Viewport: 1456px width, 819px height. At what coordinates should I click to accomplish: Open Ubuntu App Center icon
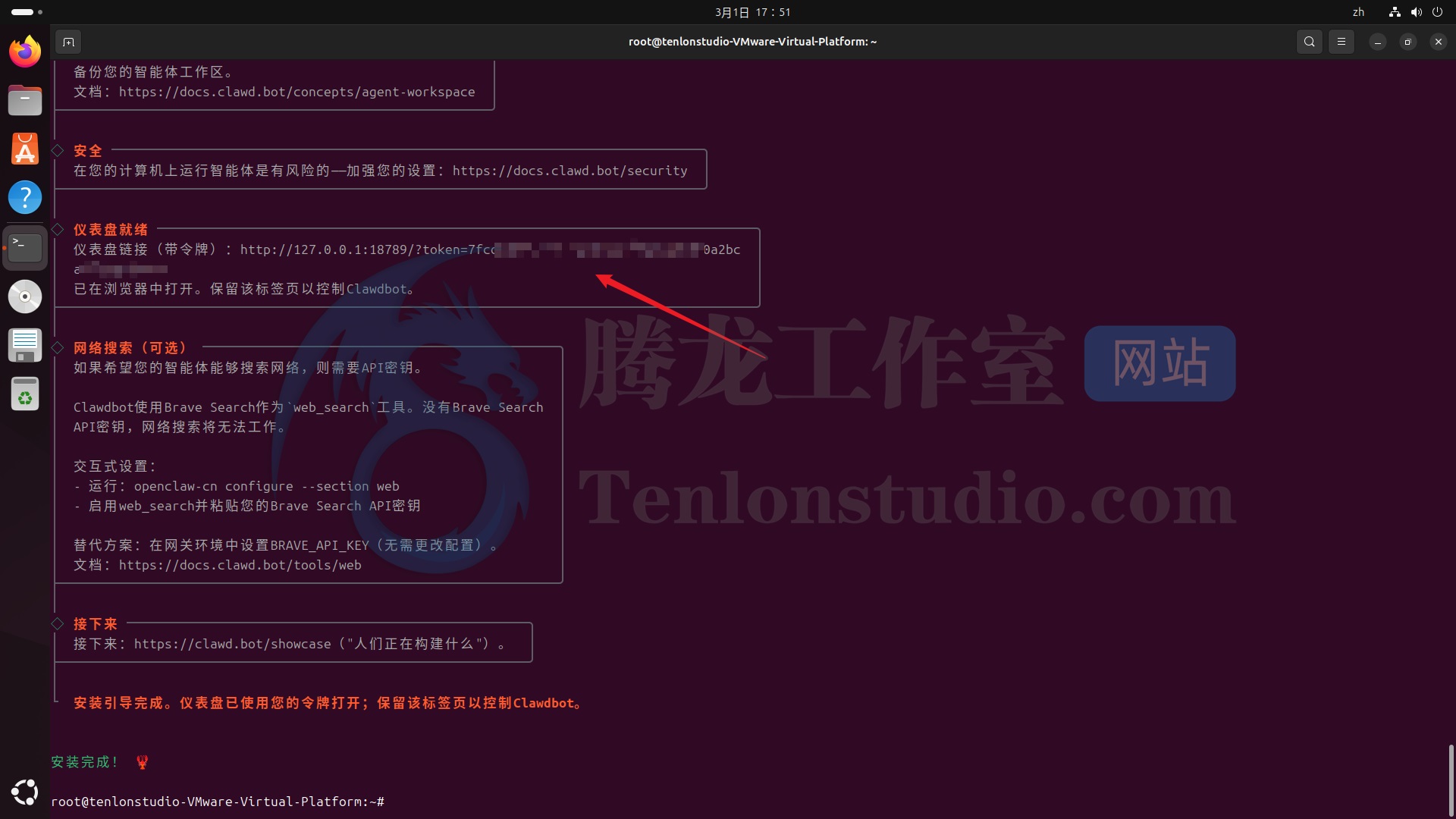tap(25, 149)
